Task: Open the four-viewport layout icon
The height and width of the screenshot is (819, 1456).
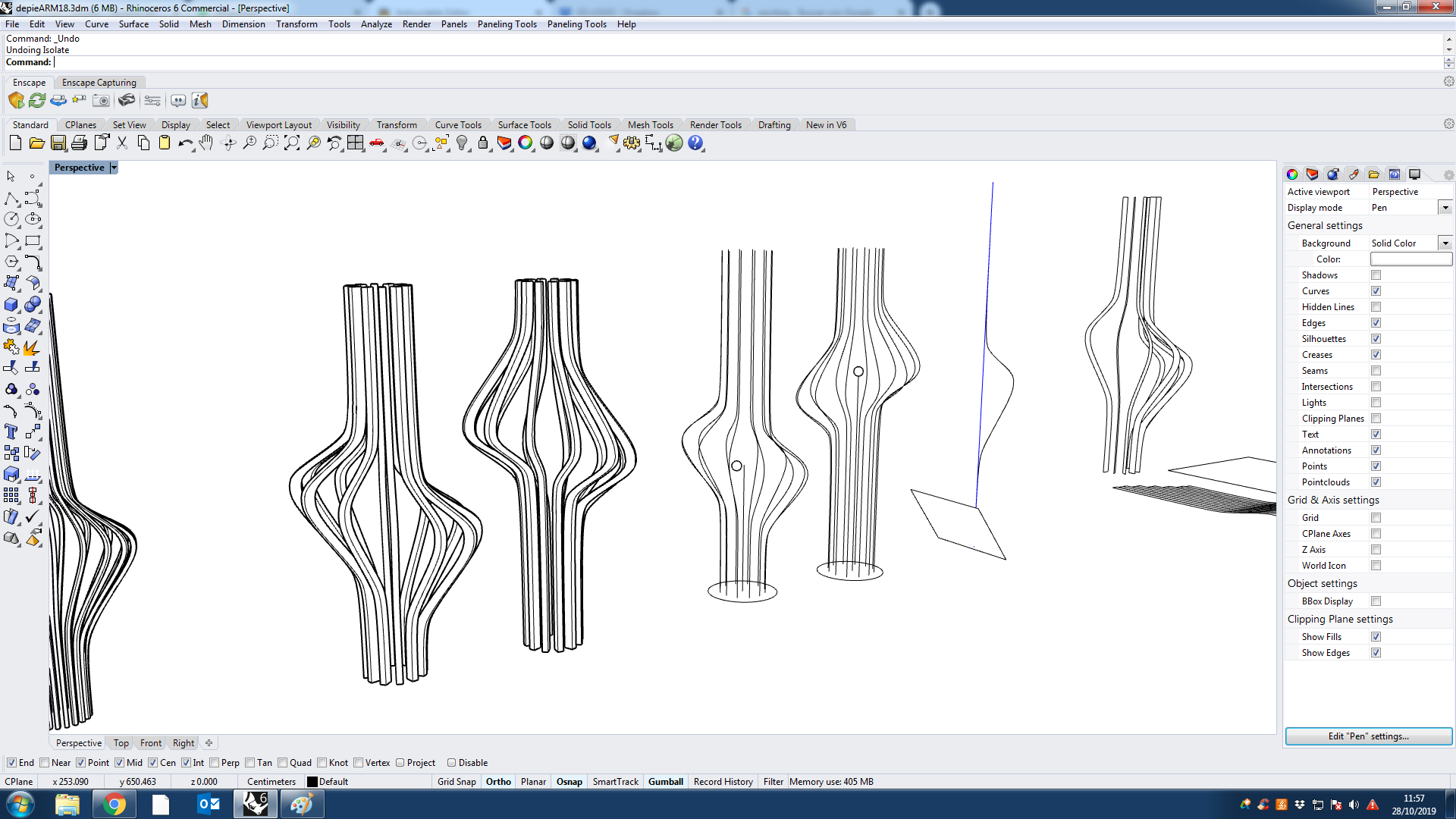Action: tap(355, 143)
